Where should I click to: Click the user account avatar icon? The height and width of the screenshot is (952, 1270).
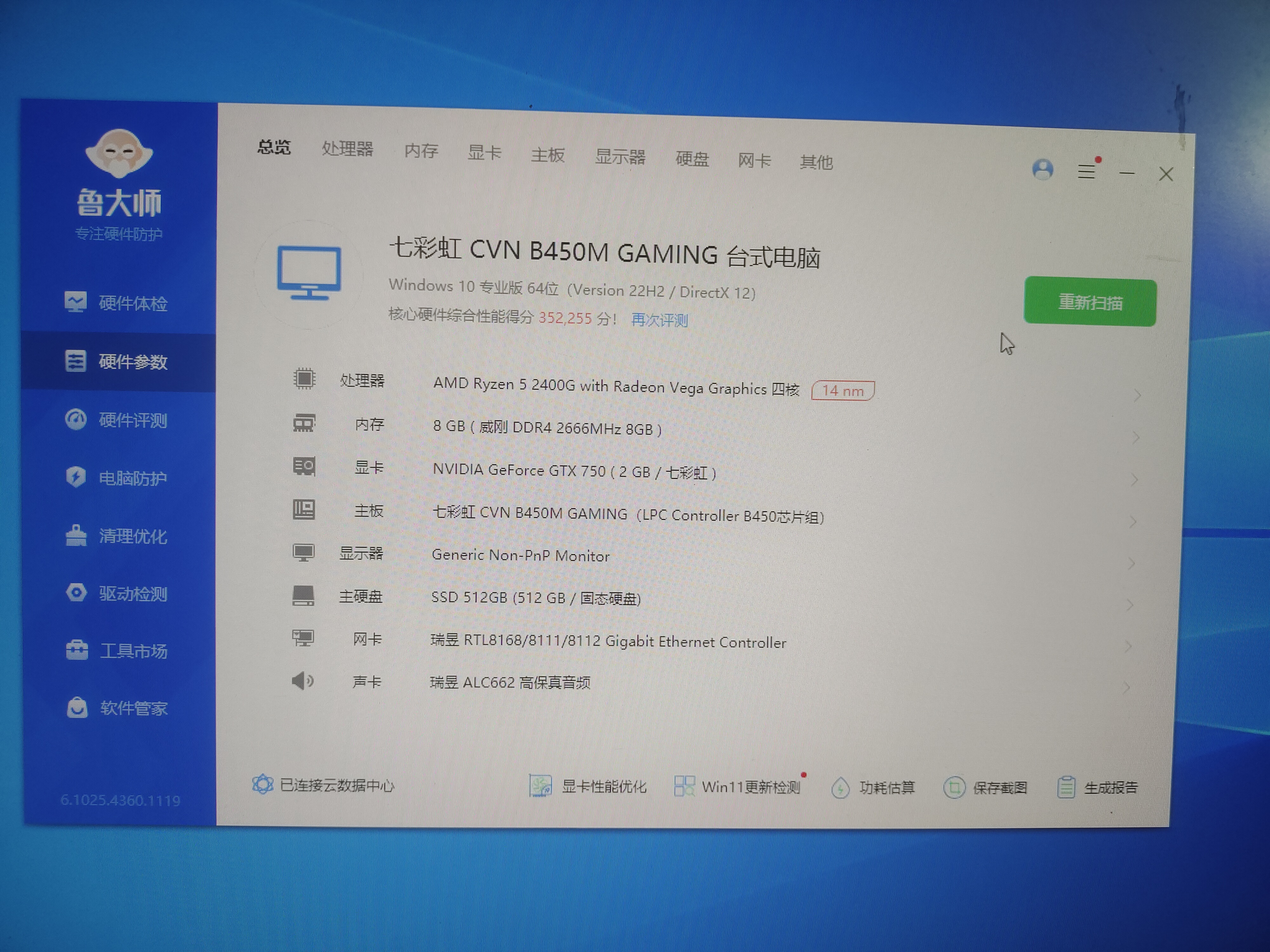pos(1043,170)
